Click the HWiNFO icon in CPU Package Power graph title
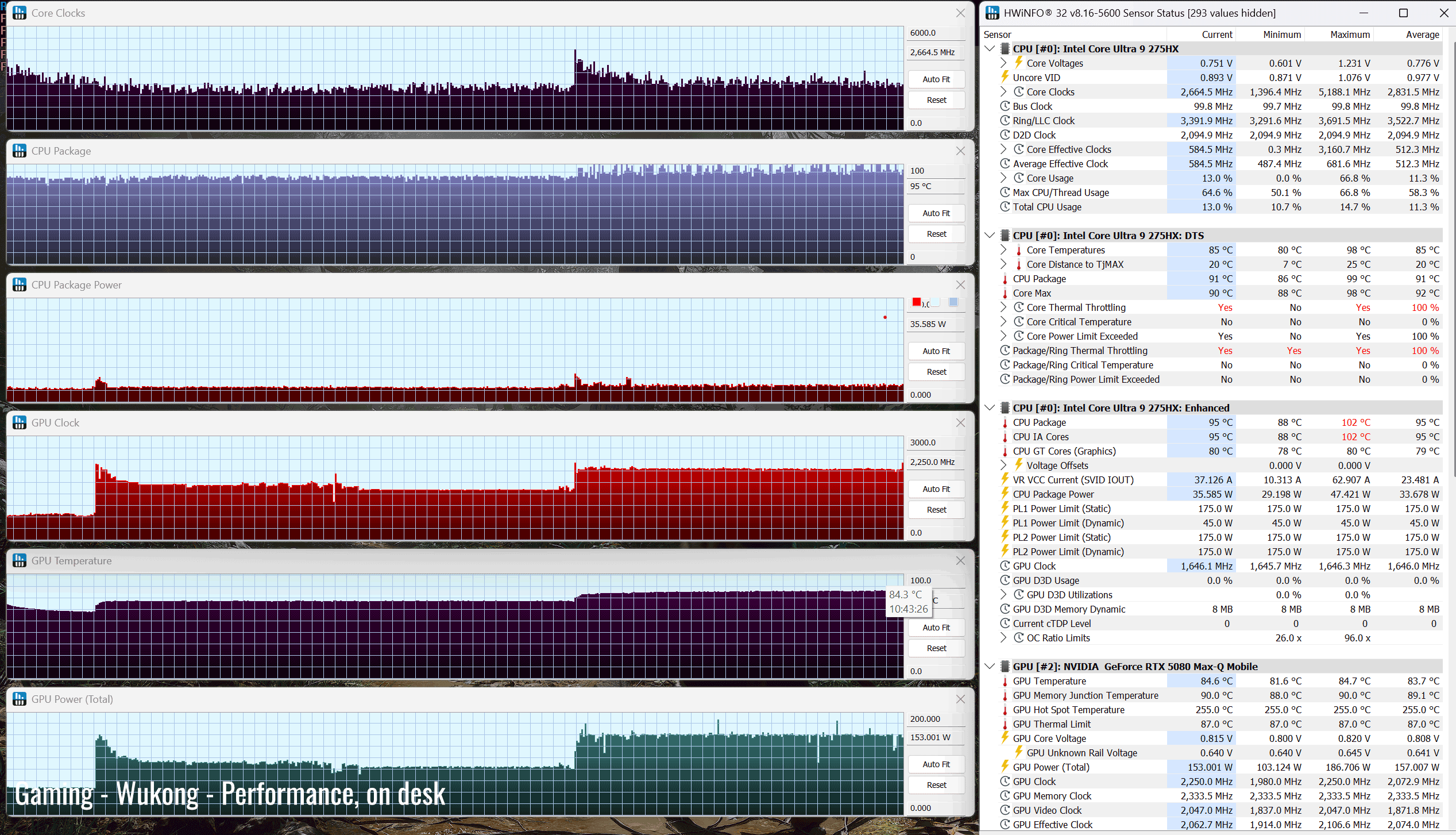The width and height of the screenshot is (1456, 835). coord(20,284)
